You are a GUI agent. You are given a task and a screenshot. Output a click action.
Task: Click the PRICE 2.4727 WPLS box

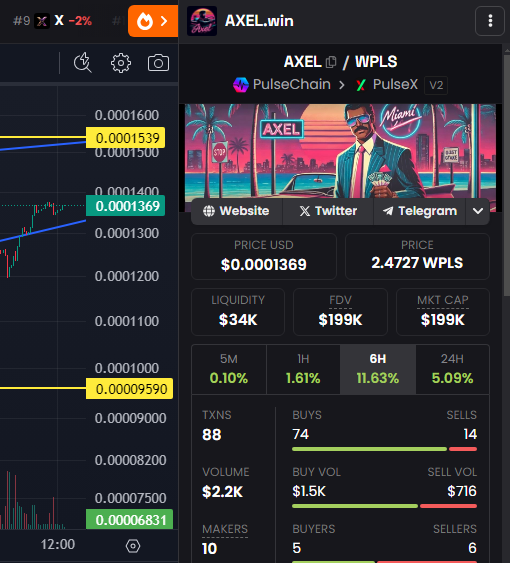click(x=417, y=256)
